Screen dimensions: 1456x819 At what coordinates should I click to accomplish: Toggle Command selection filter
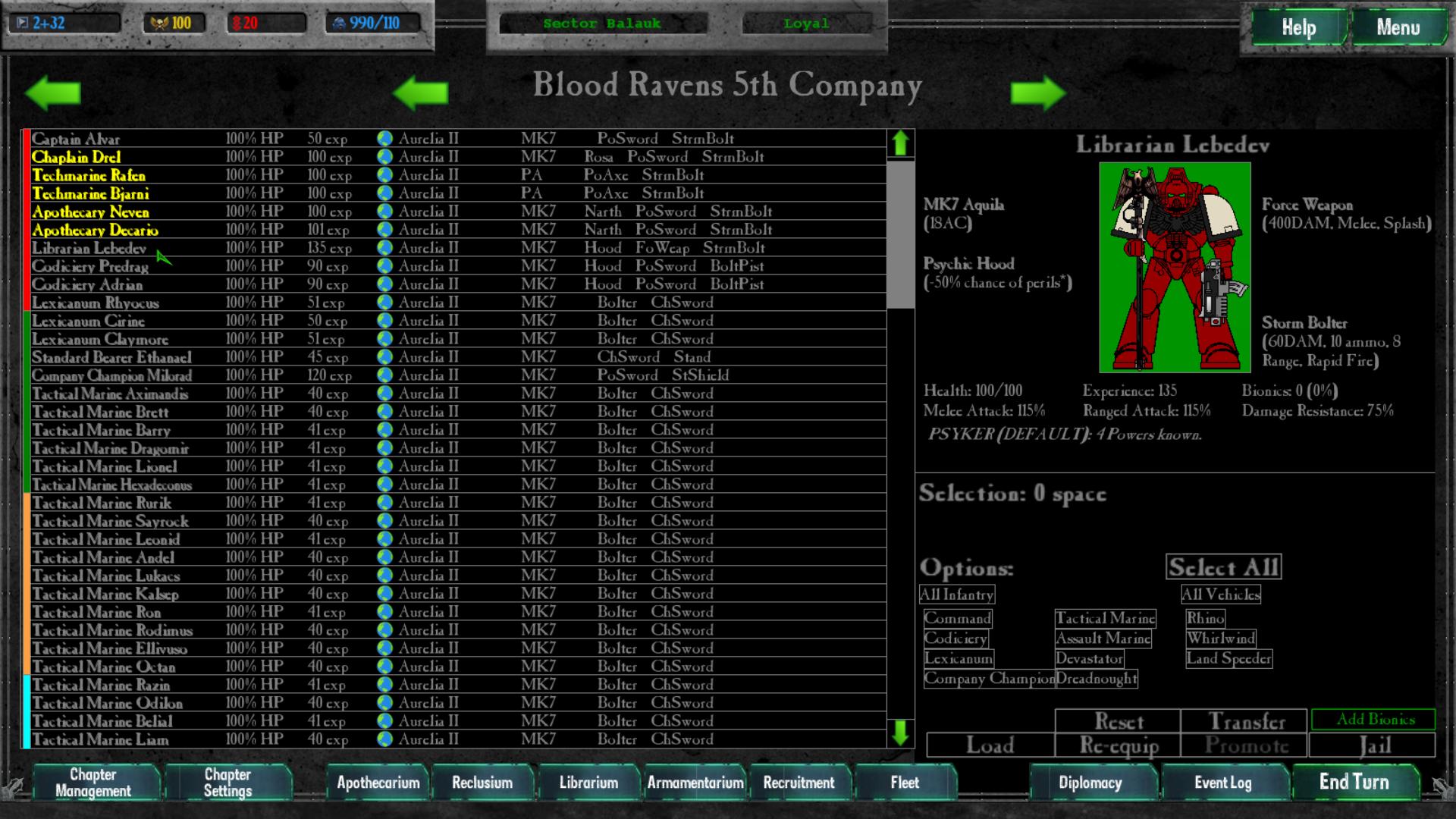click(958, 618)
